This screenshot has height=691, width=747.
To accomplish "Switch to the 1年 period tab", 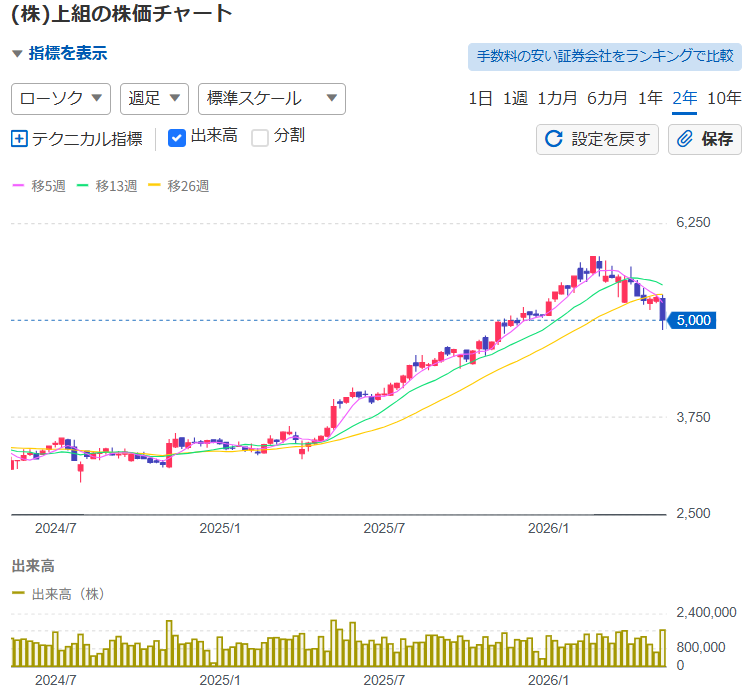I will 650,98.
